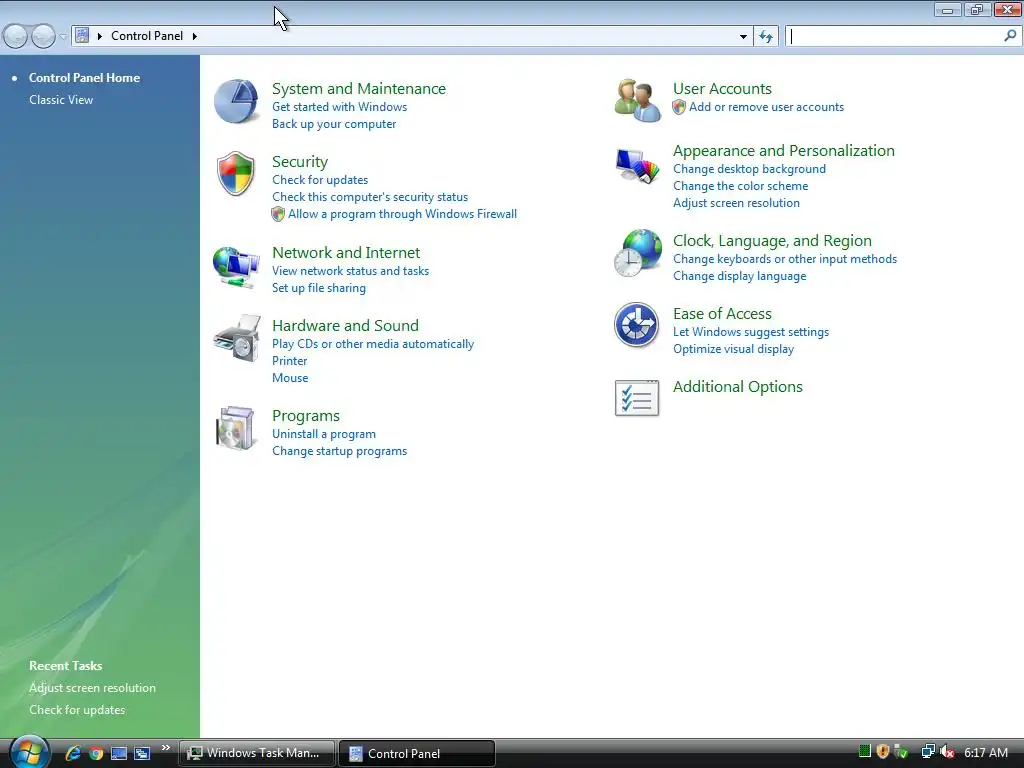Expand the arrow before Control Panel breadcrumb
Viewport: 1024px width, 768px height.
point(100,36)
